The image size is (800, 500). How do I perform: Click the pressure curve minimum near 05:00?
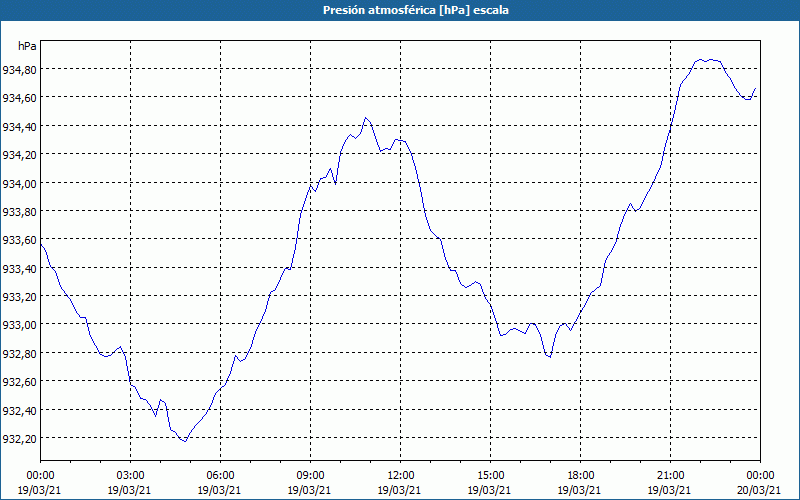(x=185, y=441)
